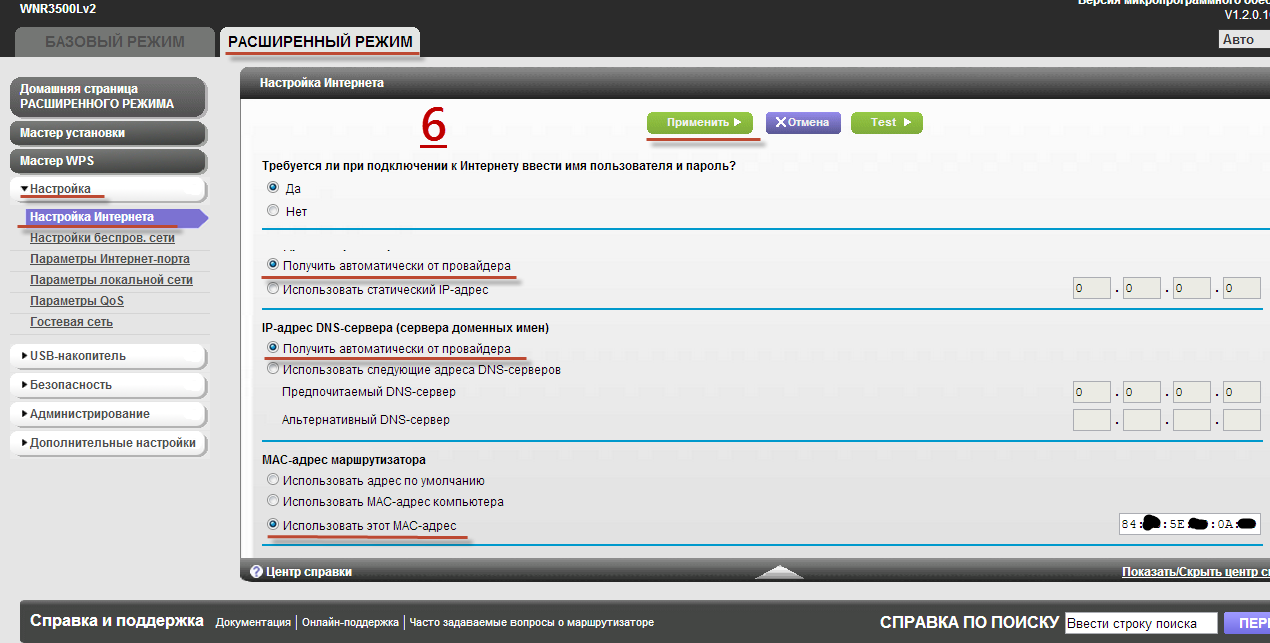This screenshot has width=1270, height=643.
Task: Open the Авто language dropdown
Action: point(1244,40)
